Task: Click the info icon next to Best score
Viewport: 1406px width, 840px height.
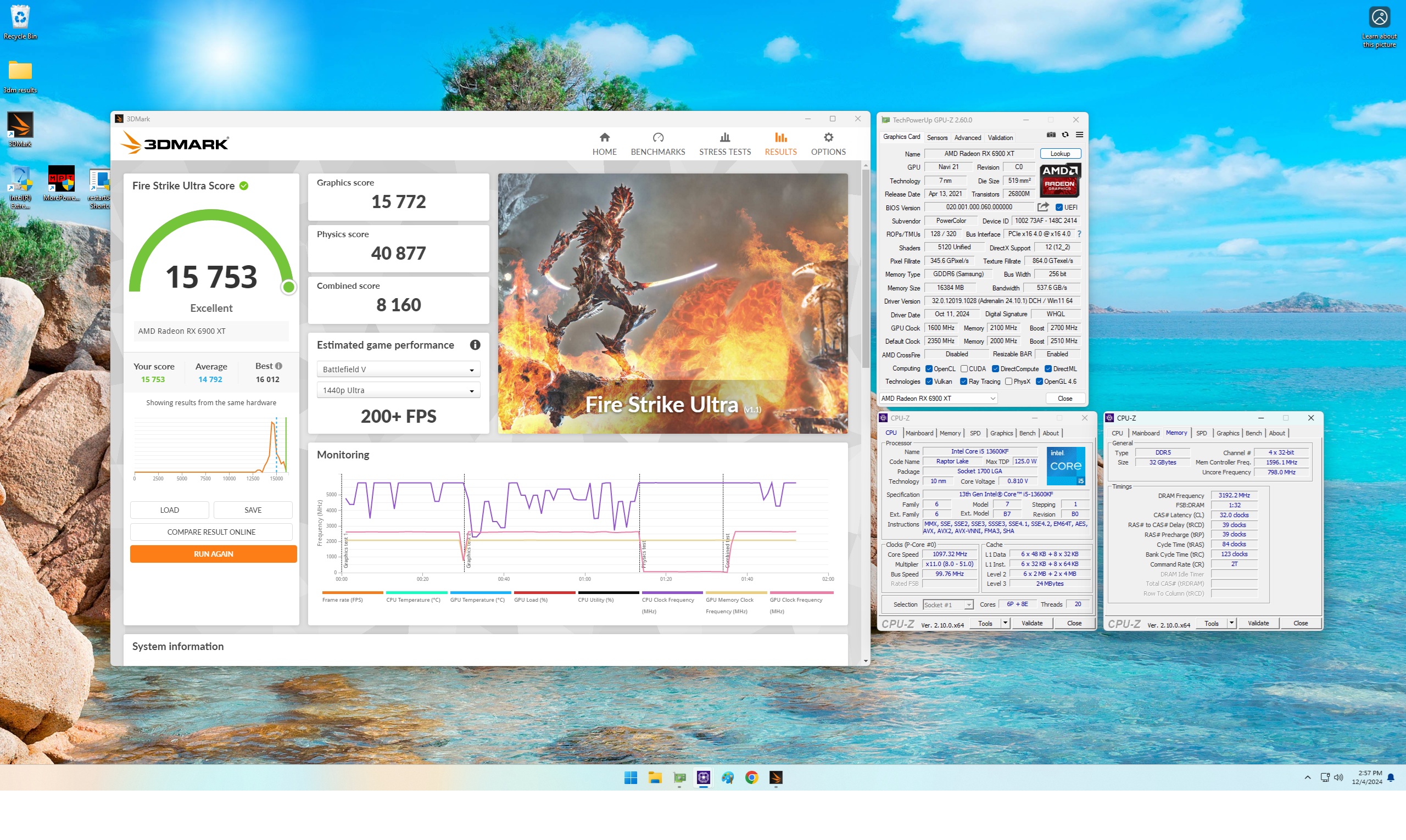Action: click(x=278, y=366)
